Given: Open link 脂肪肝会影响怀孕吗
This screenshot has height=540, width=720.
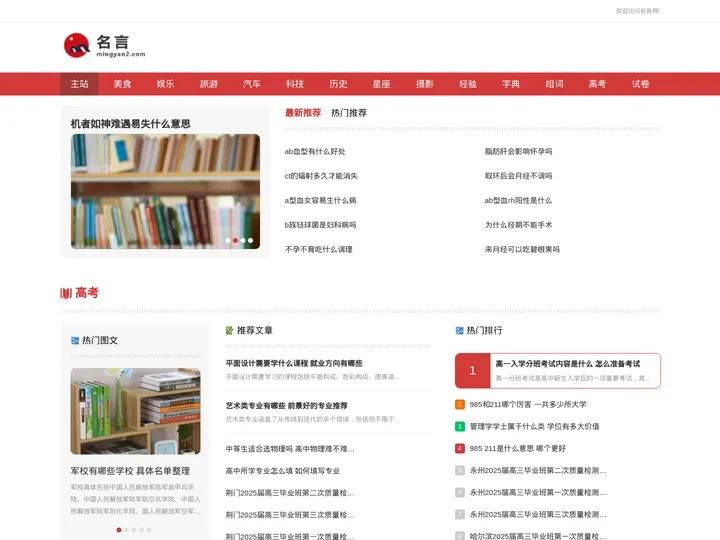Looking at the screenshot, I should (x=518, y=152).
